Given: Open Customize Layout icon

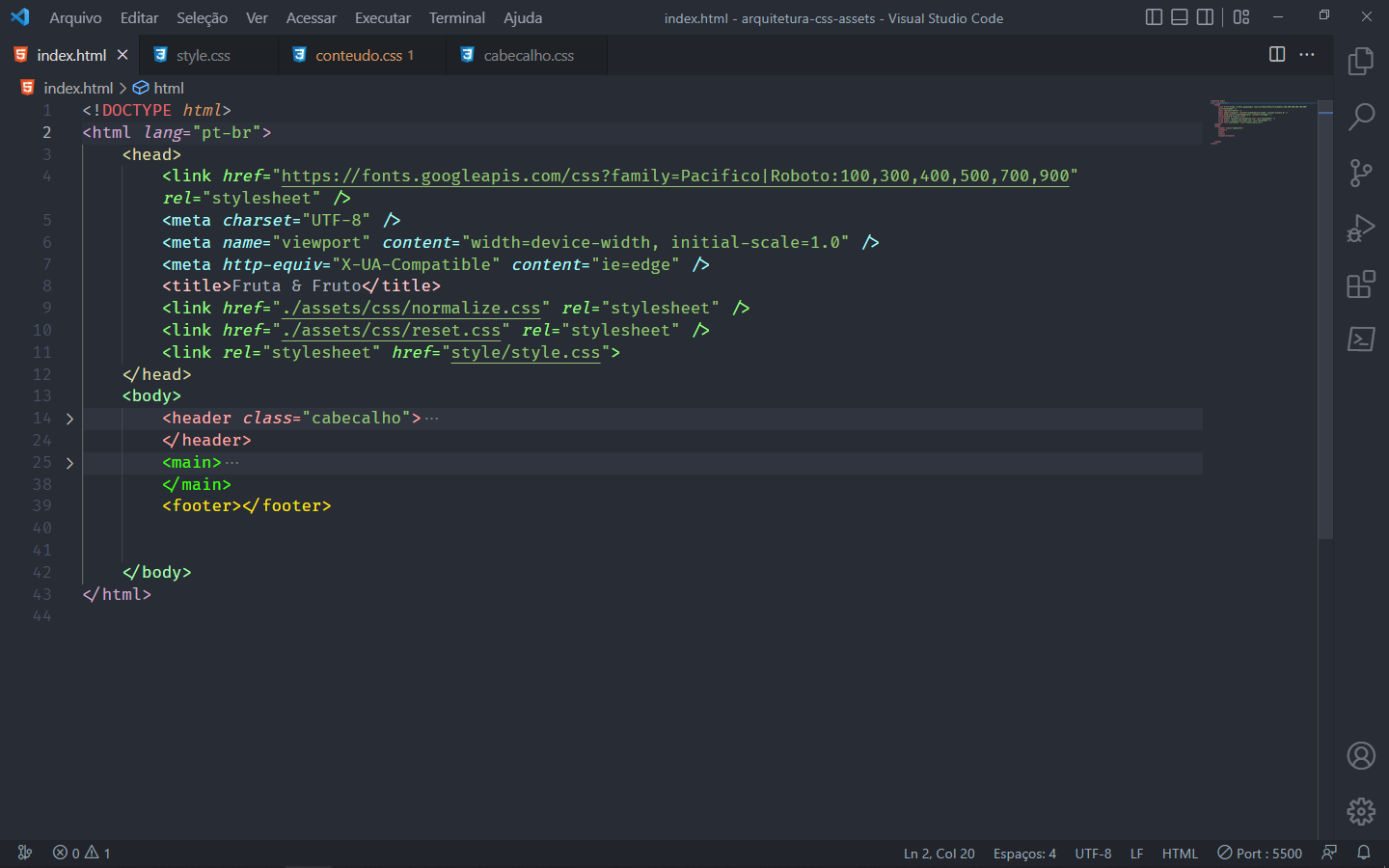Looking at the screenshot, I should 1241,17.
